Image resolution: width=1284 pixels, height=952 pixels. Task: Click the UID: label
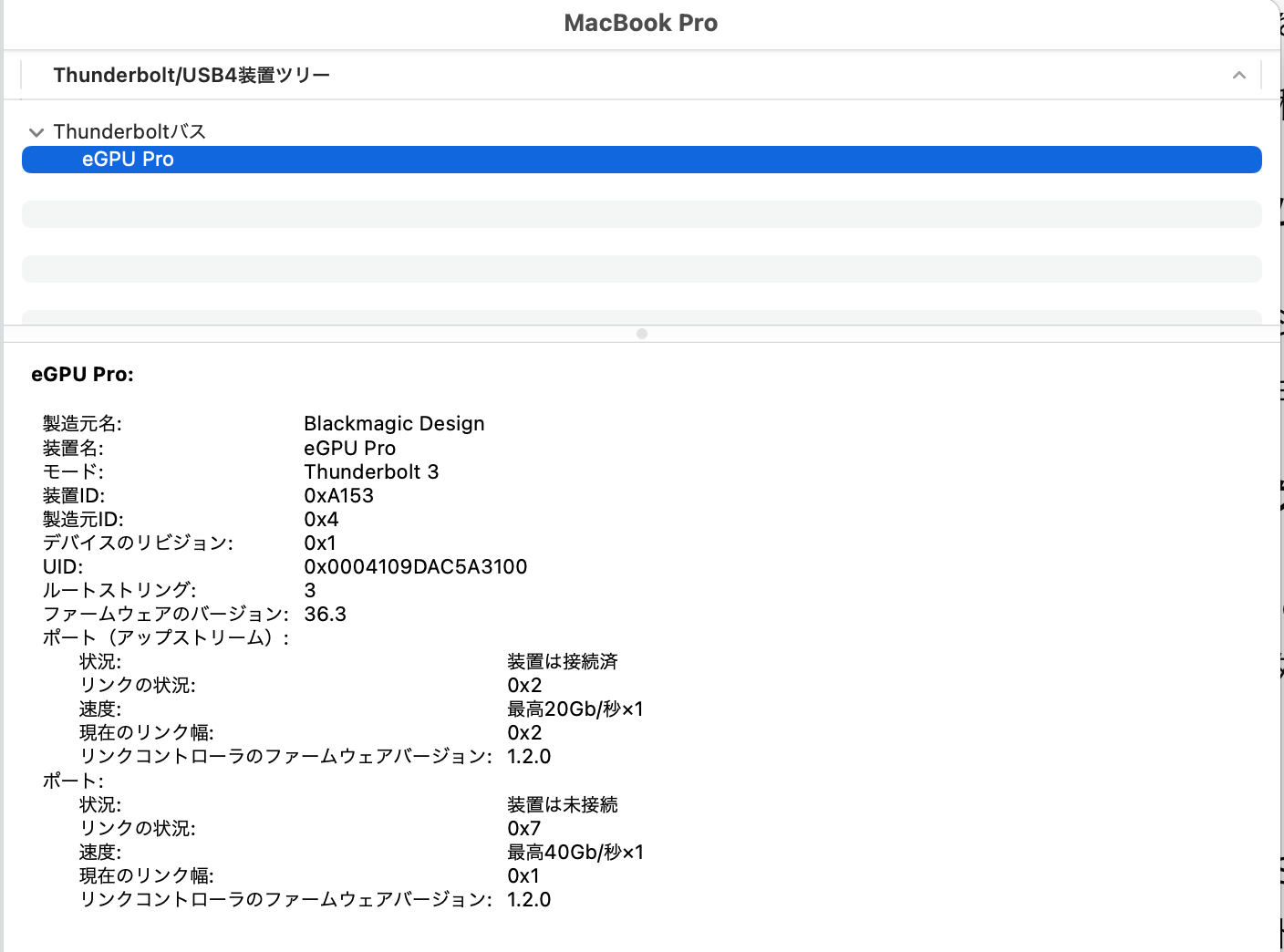point(63,567)
